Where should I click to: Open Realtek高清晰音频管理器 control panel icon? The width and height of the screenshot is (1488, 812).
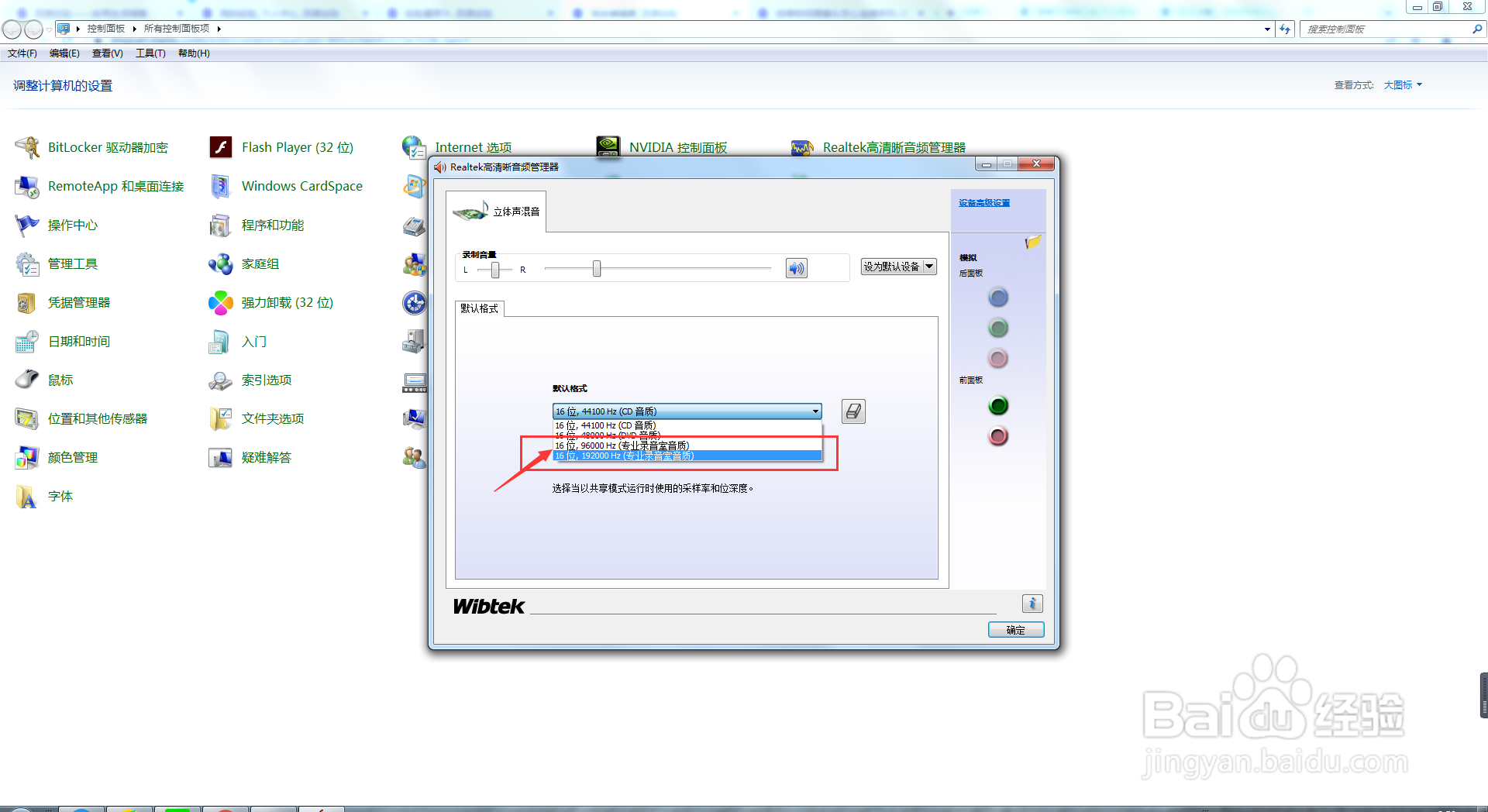click(x=802, y=146)
